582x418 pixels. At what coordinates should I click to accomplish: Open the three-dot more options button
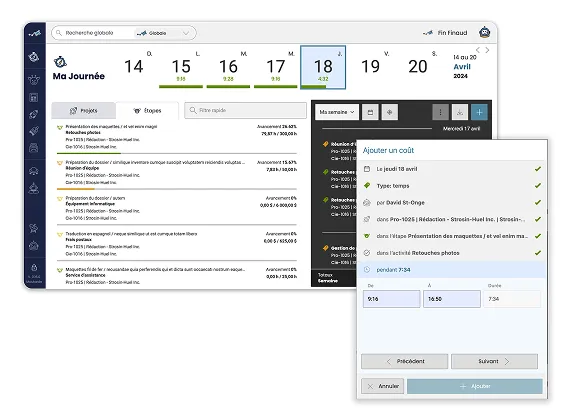pyautogui.click(x=441, y=112)
